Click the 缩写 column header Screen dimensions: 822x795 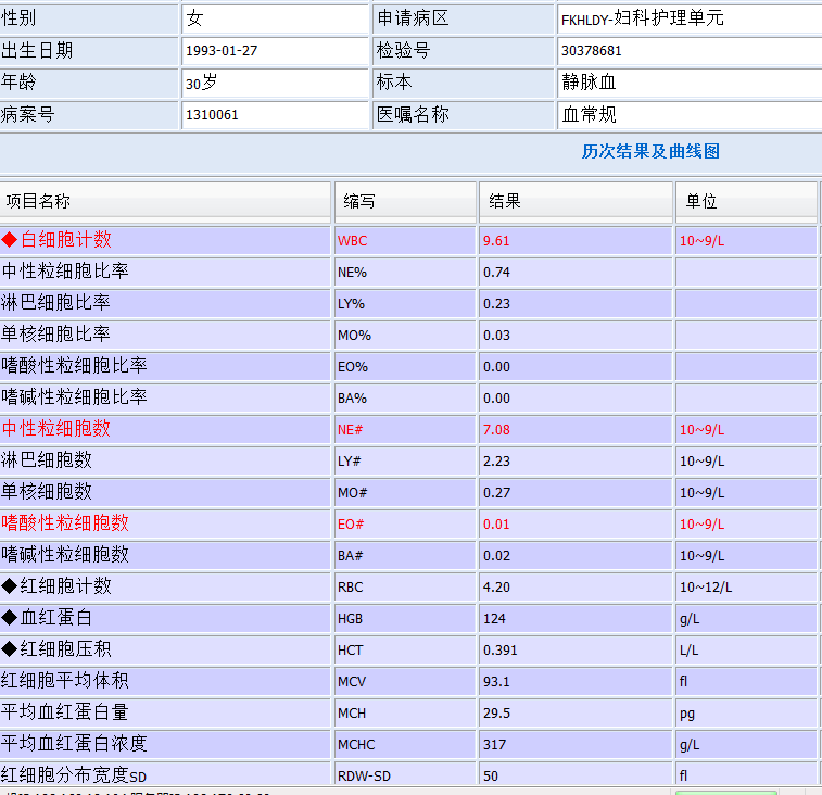[405, 202]
